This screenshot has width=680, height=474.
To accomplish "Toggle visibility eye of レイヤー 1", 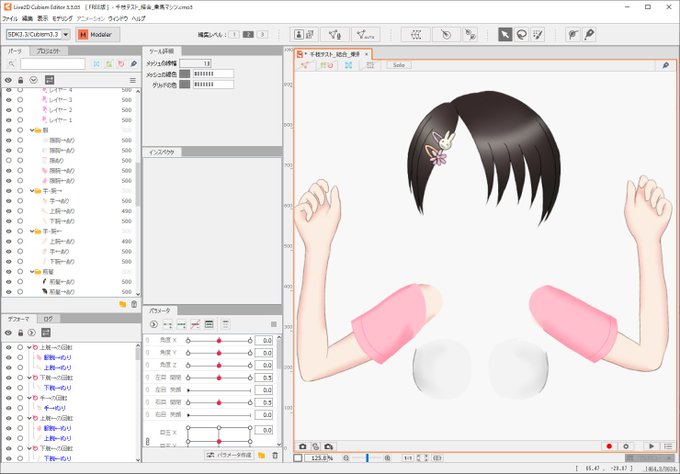I will pos(9,120).
